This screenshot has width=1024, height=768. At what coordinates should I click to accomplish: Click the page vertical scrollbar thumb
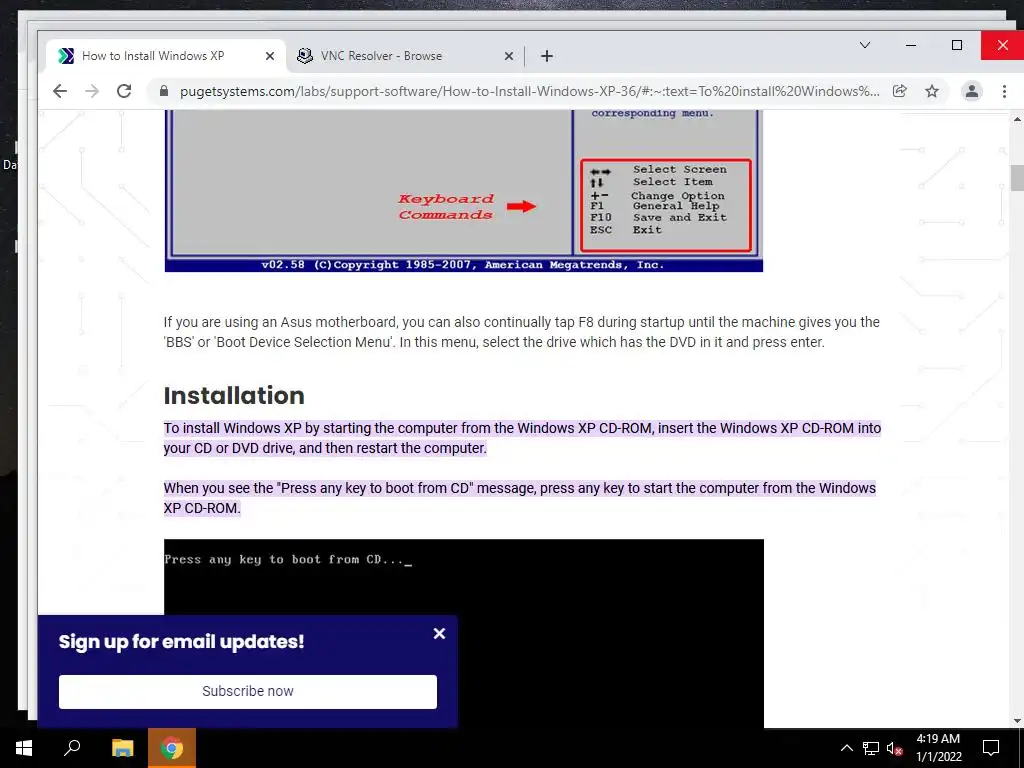tap(1017, 178)
